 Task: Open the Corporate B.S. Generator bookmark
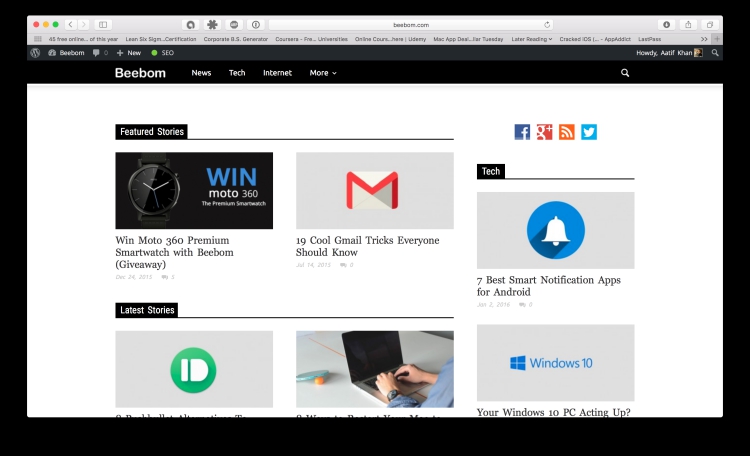point(236,39)
